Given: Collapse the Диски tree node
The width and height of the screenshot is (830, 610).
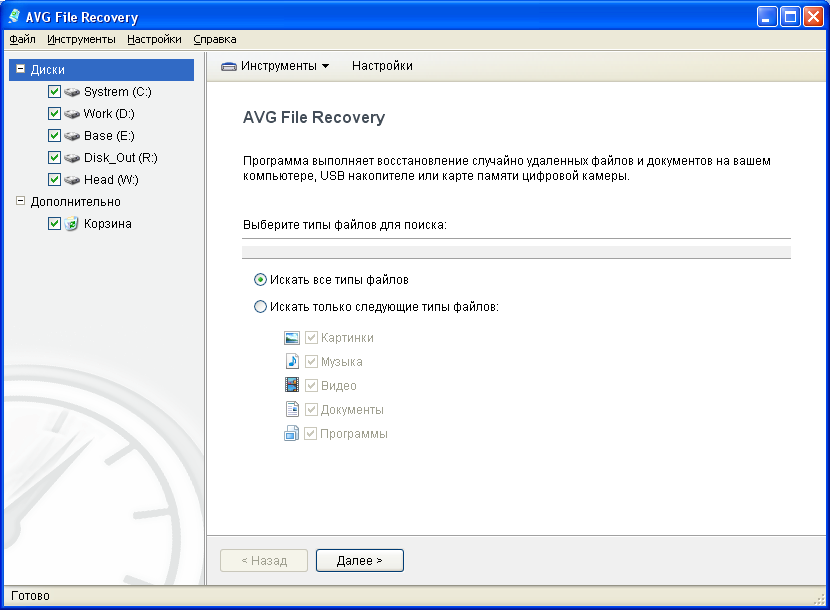Looking at the screenshot, I should point(21,69).
